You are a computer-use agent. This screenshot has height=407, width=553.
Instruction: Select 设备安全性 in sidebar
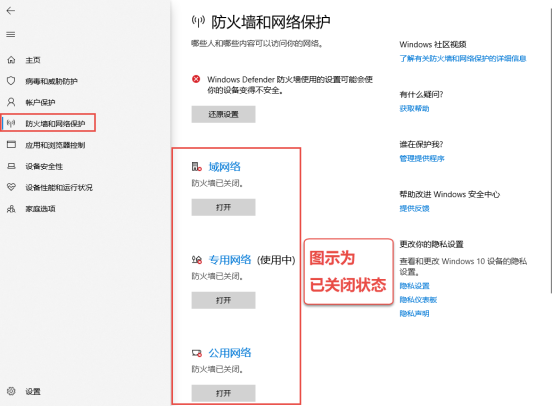pos(44,166)
